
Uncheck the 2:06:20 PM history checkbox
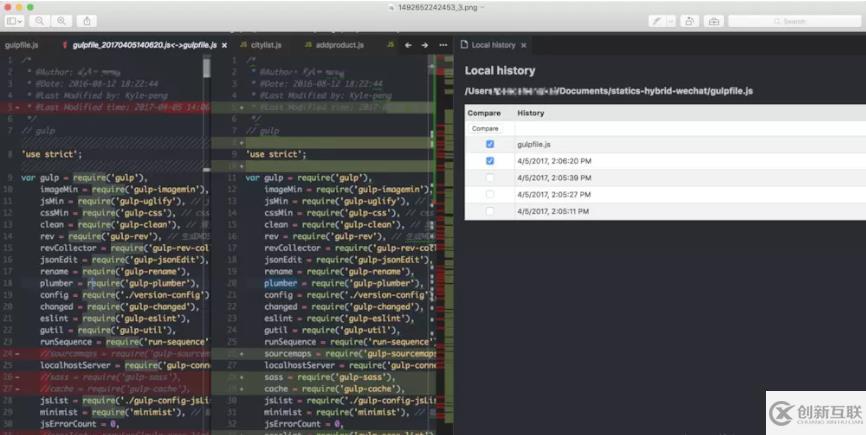pyautogui.click(x=489, y=161)
